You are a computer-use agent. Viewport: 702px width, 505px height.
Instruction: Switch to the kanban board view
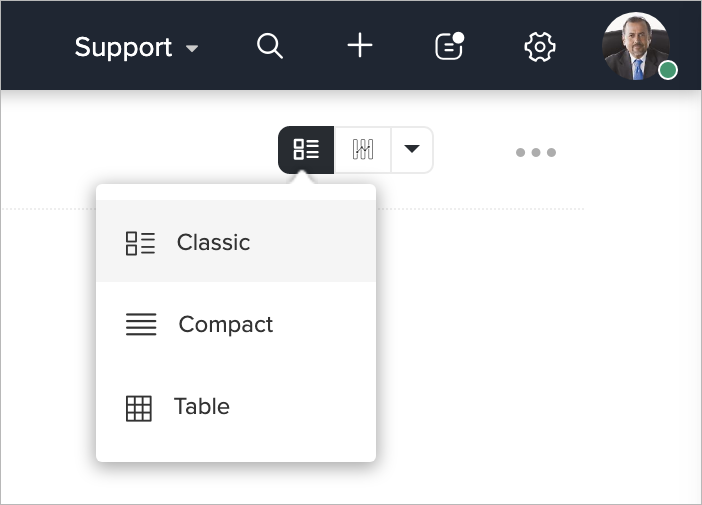click(x=363, y=150)
